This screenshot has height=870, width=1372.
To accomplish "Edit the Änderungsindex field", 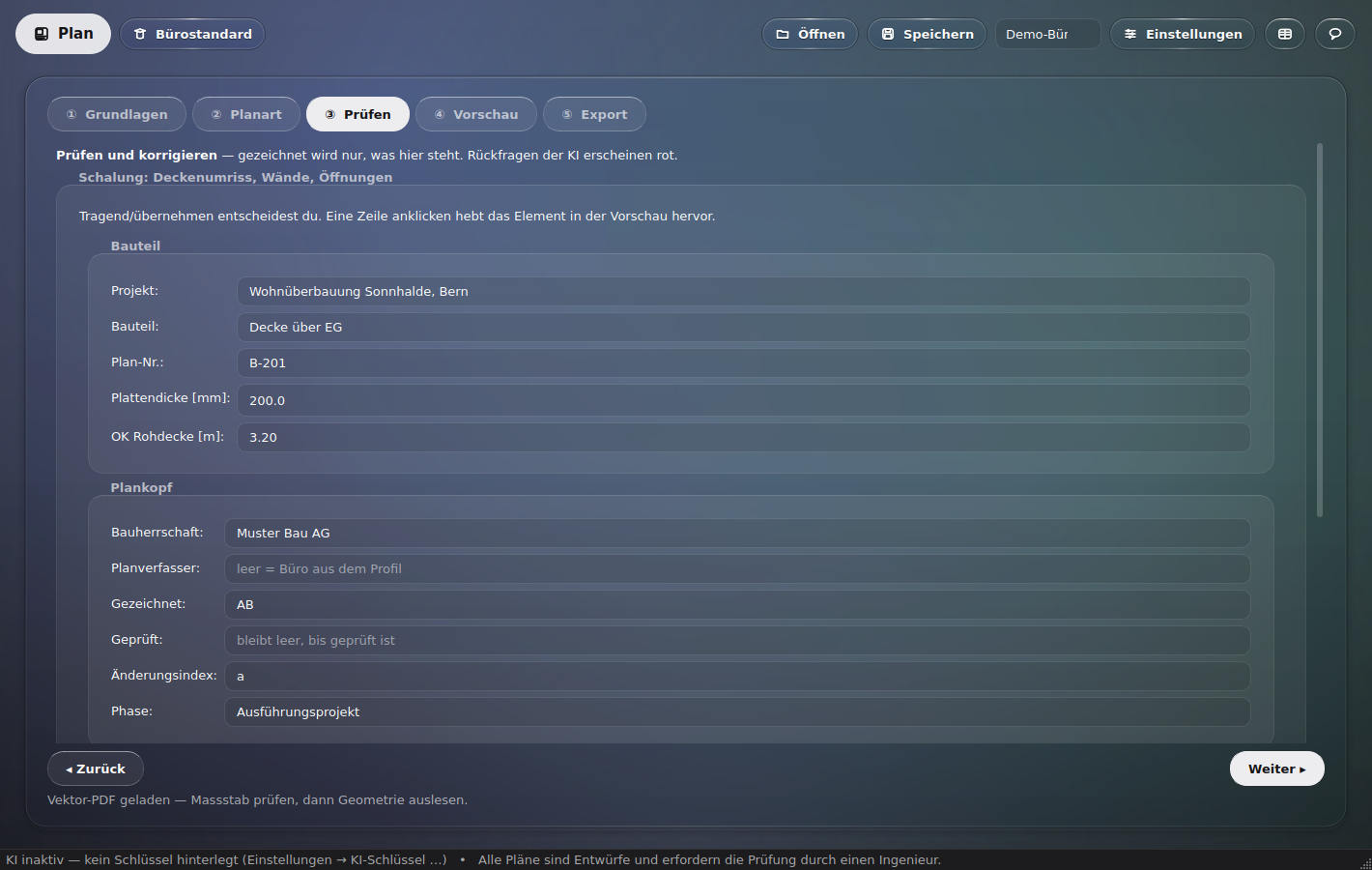I will [x=737, y=676].
